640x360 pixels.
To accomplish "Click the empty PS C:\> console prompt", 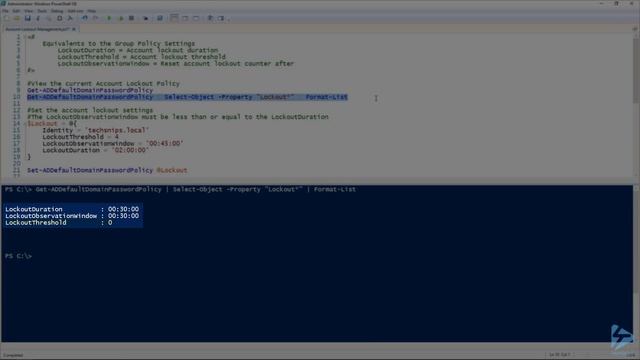I will tap(18, 256).
